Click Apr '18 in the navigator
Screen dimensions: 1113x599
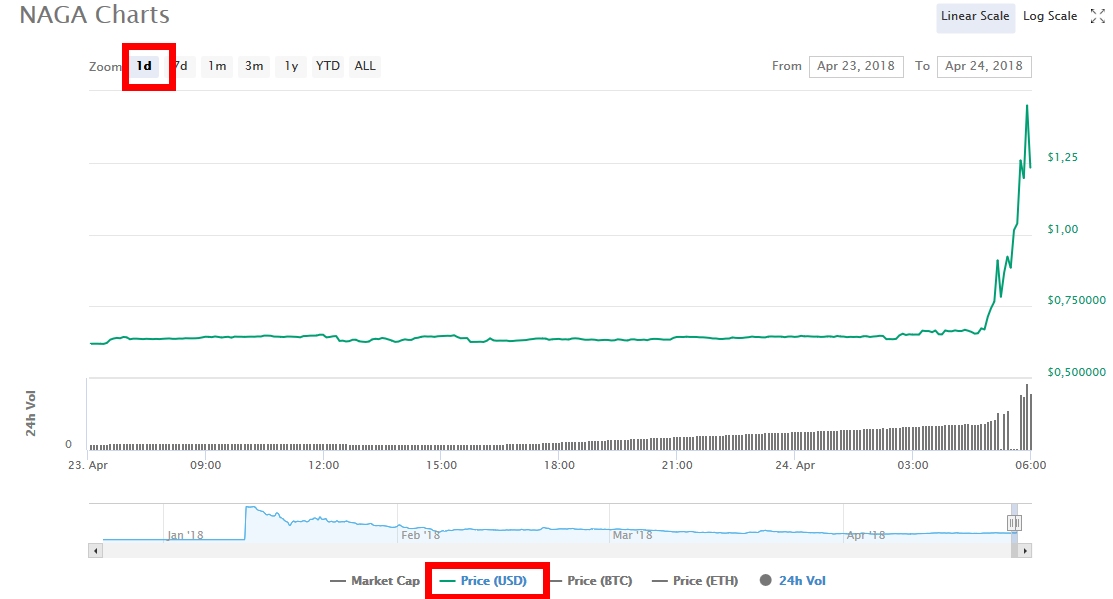coord(865,535)
